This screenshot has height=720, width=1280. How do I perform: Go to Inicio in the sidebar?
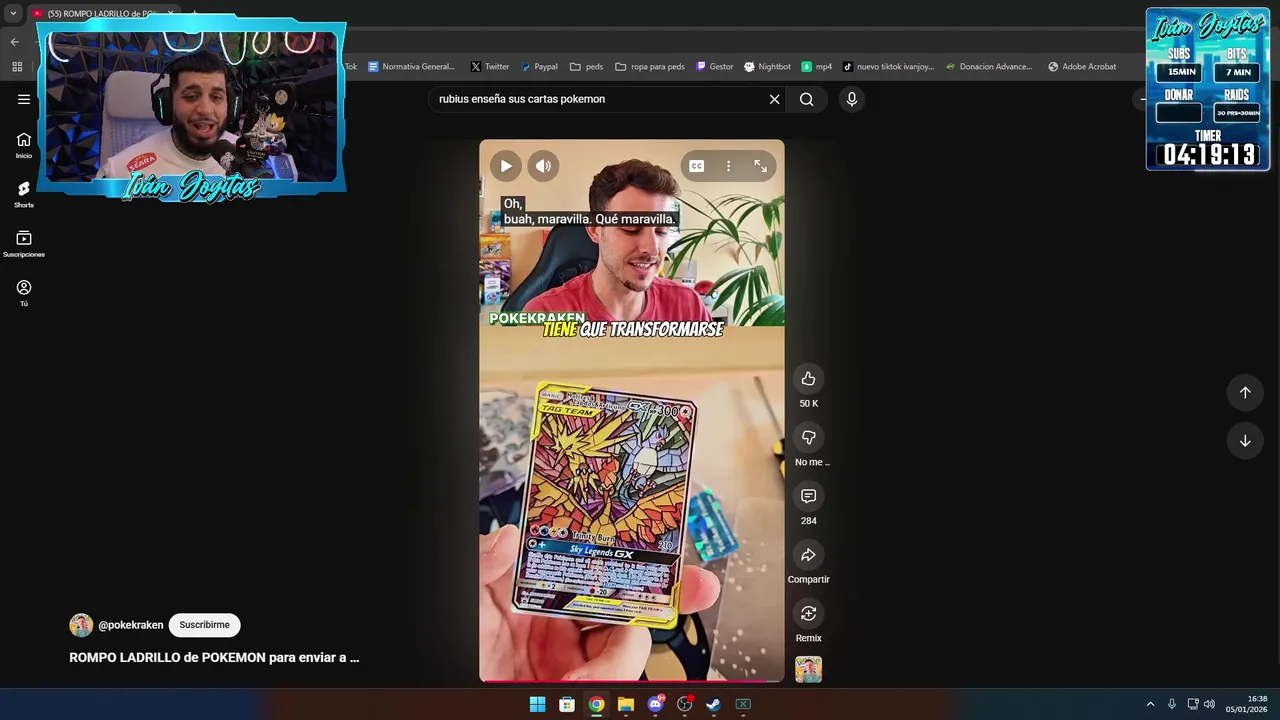coord(24,145)
